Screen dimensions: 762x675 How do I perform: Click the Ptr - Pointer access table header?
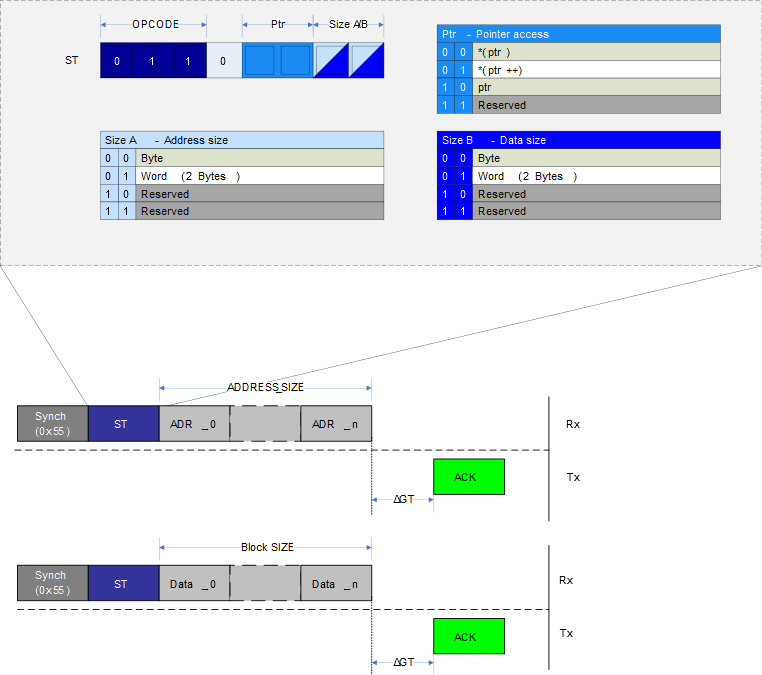pyautogui.click(x=580, y=34)
